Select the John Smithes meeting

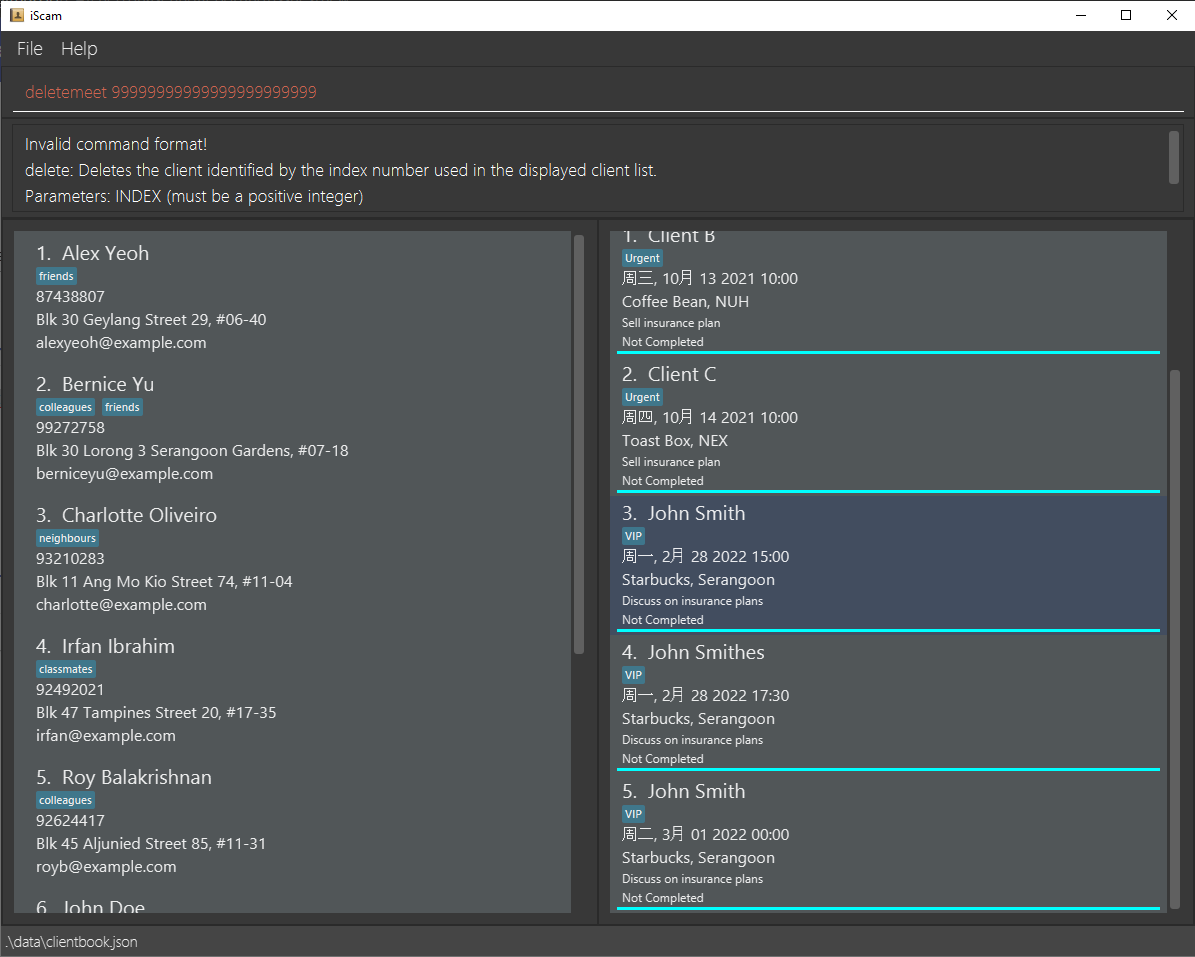[x=889, y=702]
